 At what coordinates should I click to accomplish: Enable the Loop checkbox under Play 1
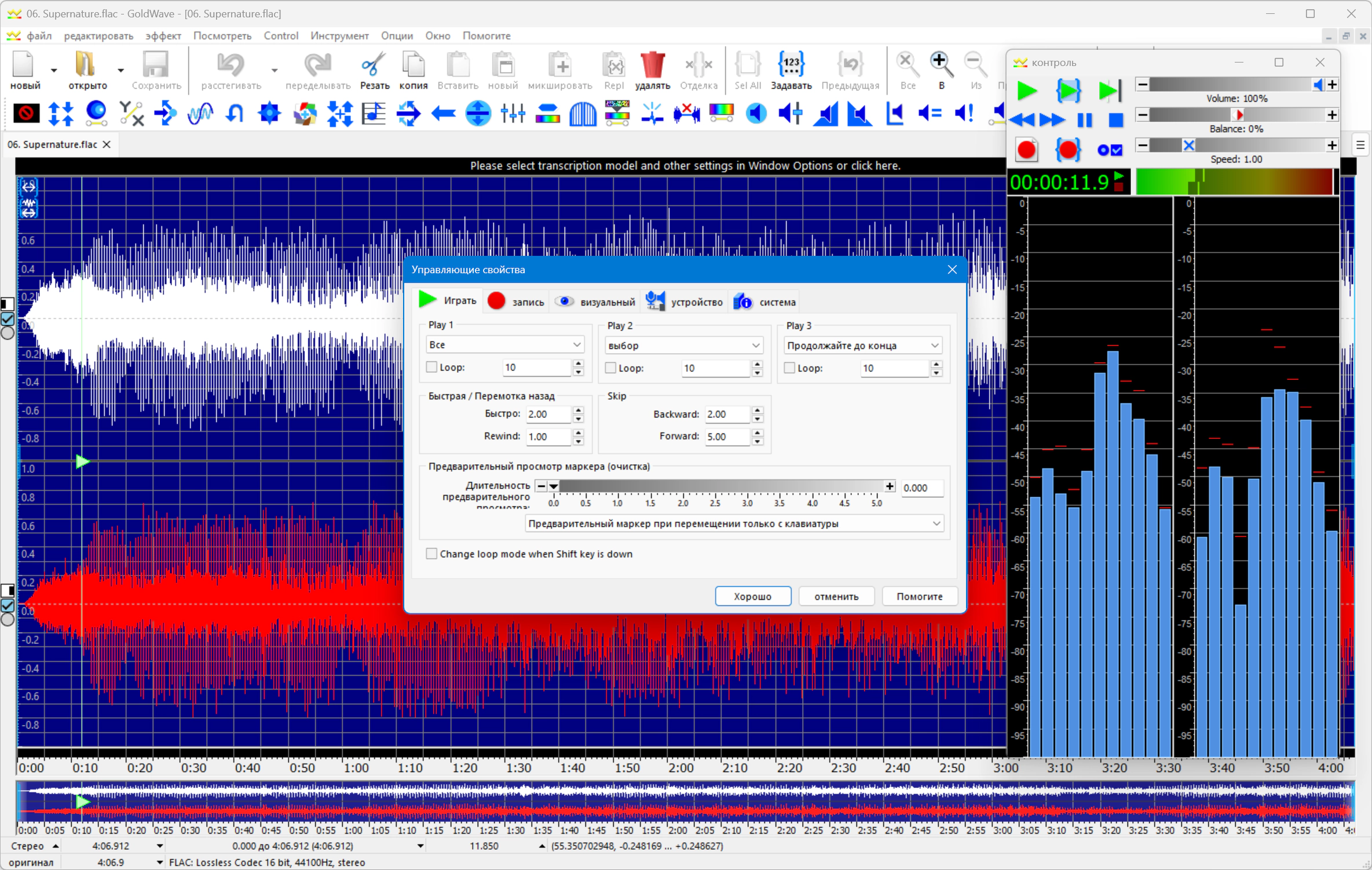[x=431, y=367]
